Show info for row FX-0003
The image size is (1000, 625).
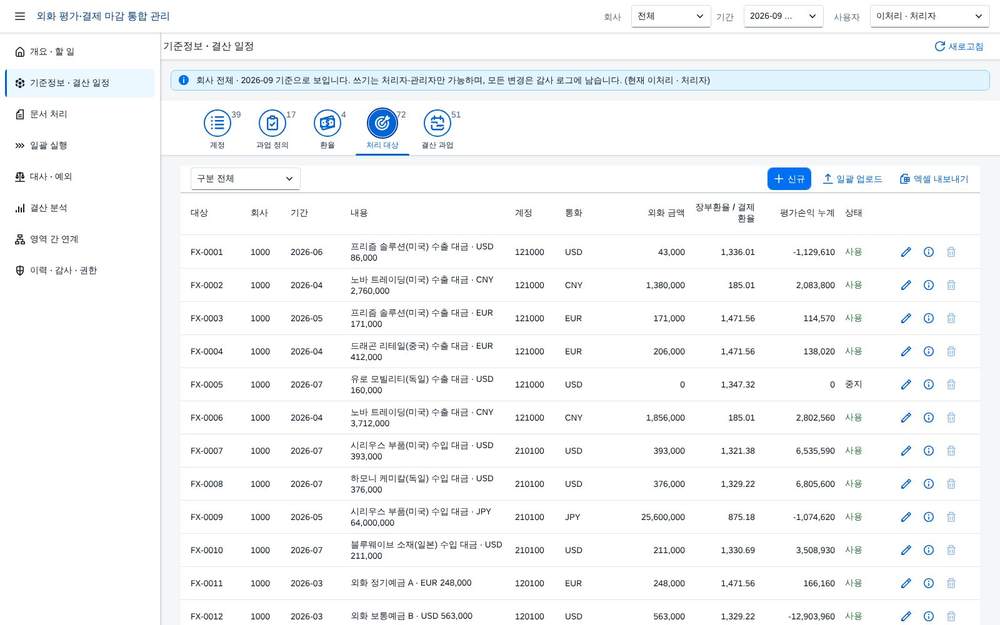coord(929,318)
